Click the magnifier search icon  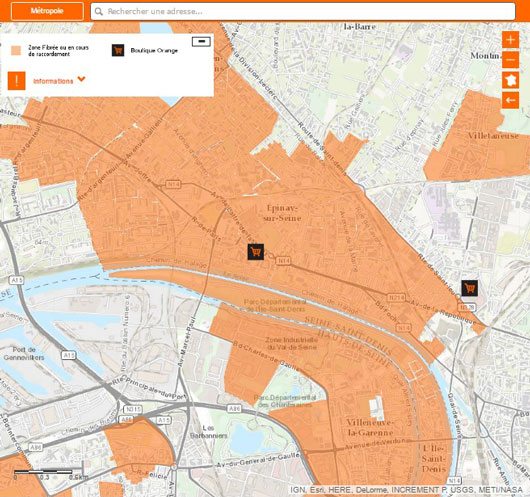[x=99, y=11]
